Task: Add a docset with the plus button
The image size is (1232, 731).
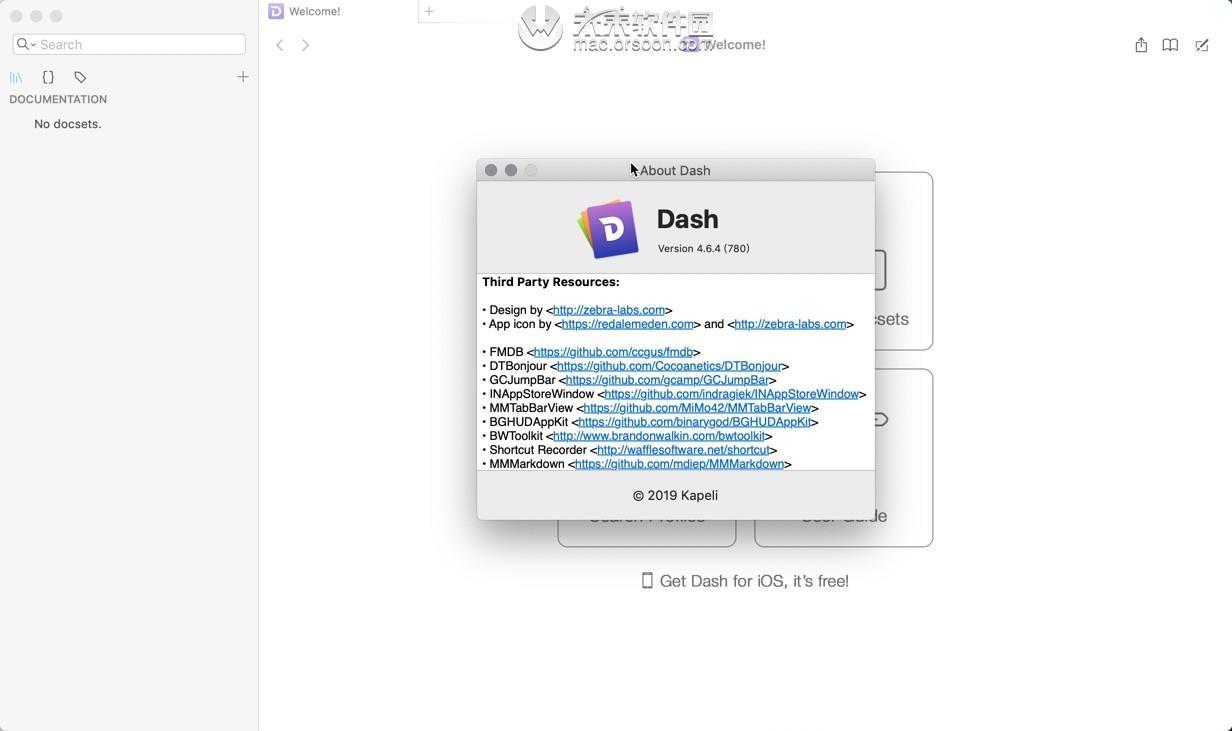Action: [x=243, y=77]
